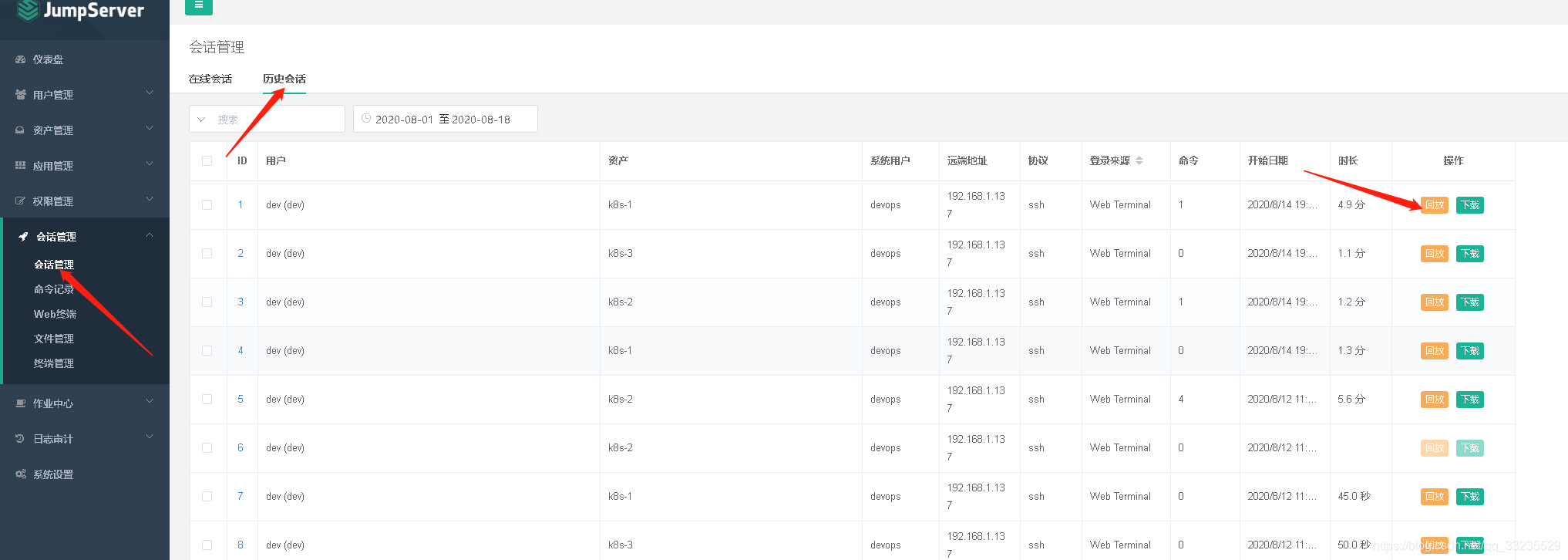This screenshot has height=560, width=1568.
Task: Click 回放 replay button for session 5
Action: [1435, 400]
